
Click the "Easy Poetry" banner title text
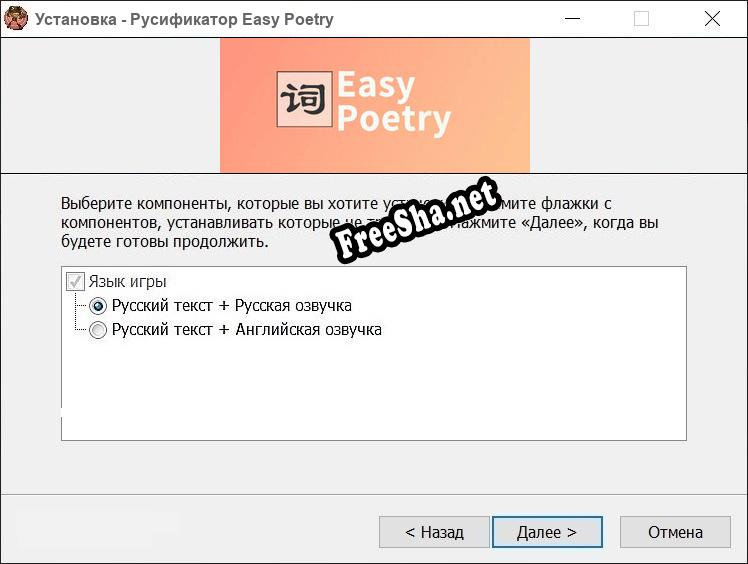(392, 102)
